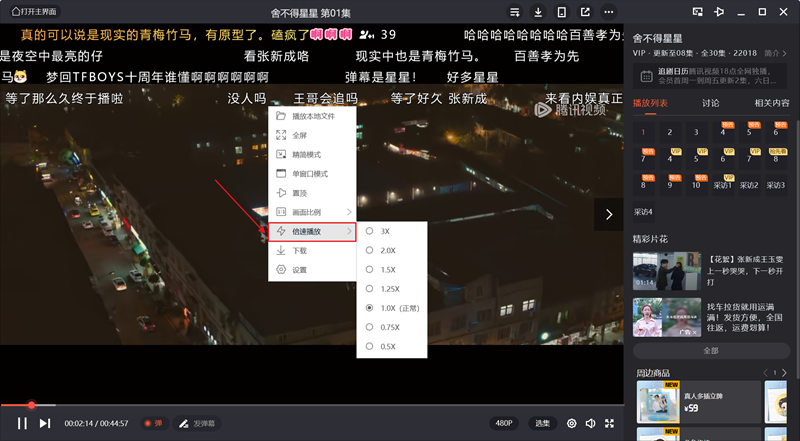Click the 舍不得星星 title in side panel
Viewport: 800px width, 441px height.
tap(657, 38)
